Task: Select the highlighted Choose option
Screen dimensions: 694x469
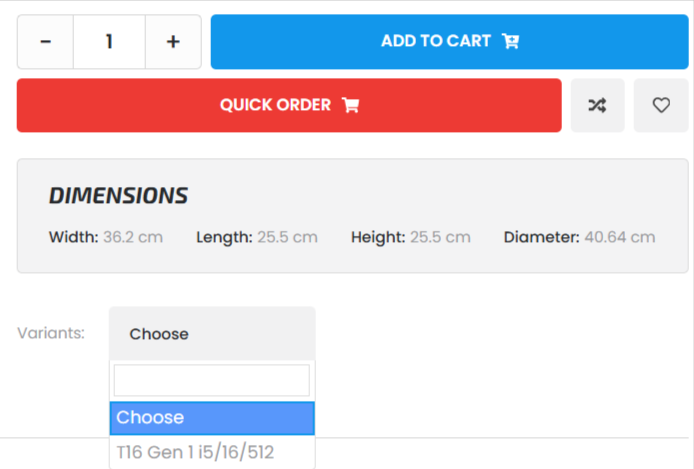Action: [212, 418]
